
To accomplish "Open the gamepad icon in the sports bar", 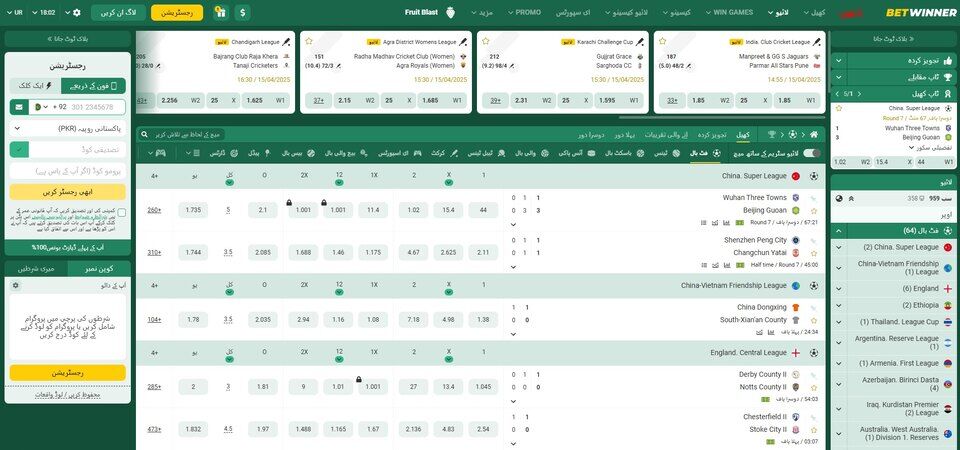I will (x=160, y=152).
